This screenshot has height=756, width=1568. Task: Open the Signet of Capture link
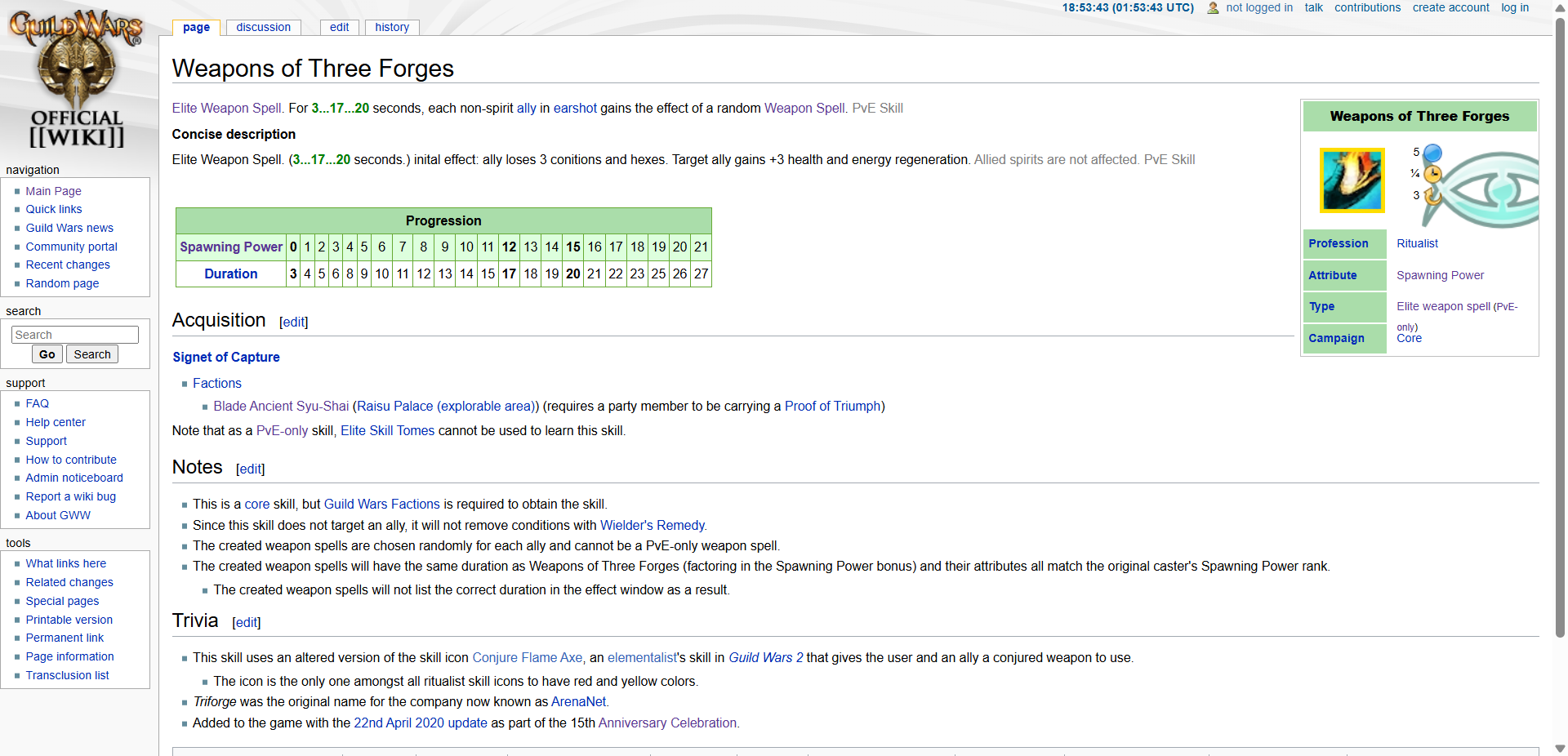click(x=226, y=357)
